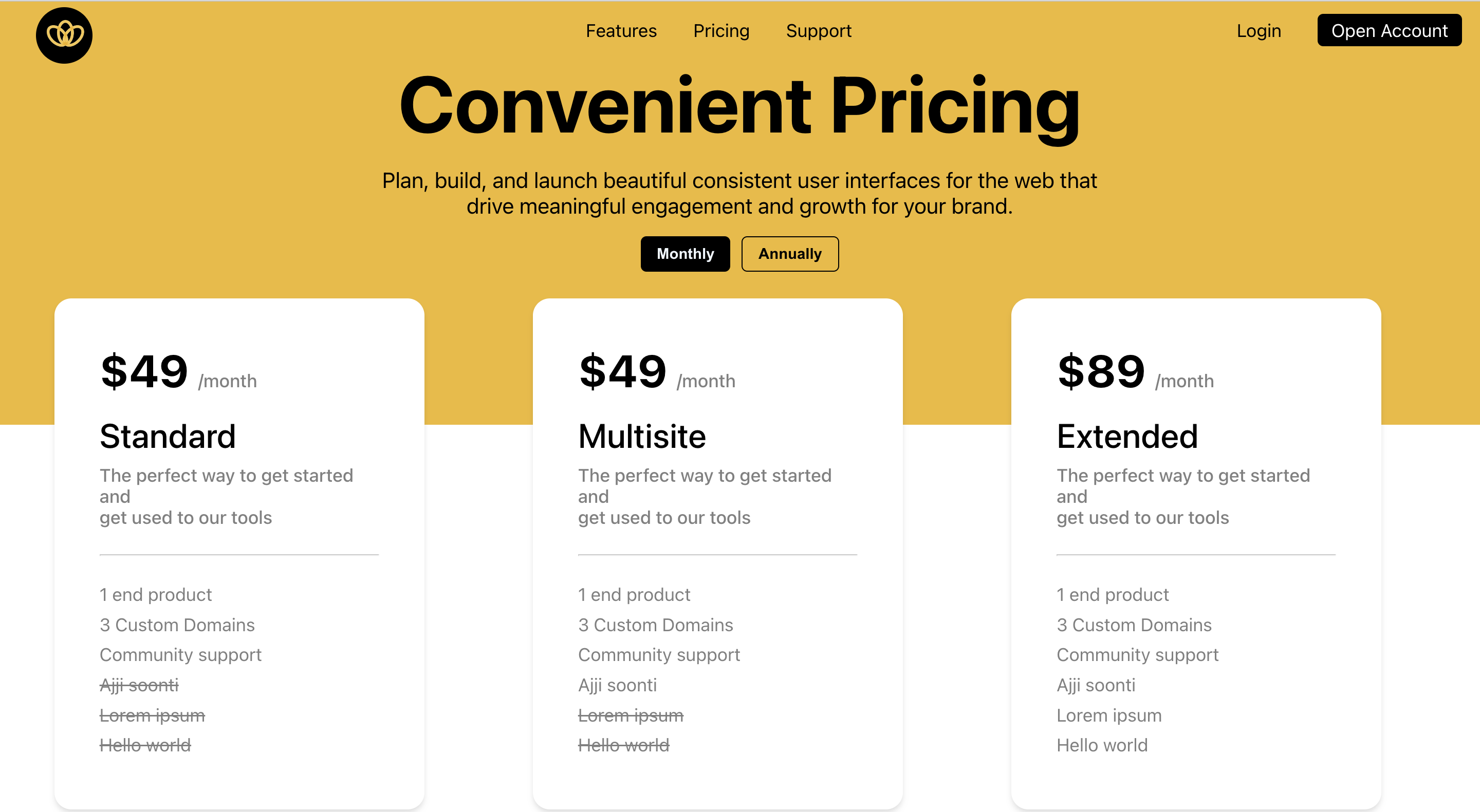The width and height of the screenshot is (1480, 812).
Task: Switch billing to Annually
Action: (790, 253)
